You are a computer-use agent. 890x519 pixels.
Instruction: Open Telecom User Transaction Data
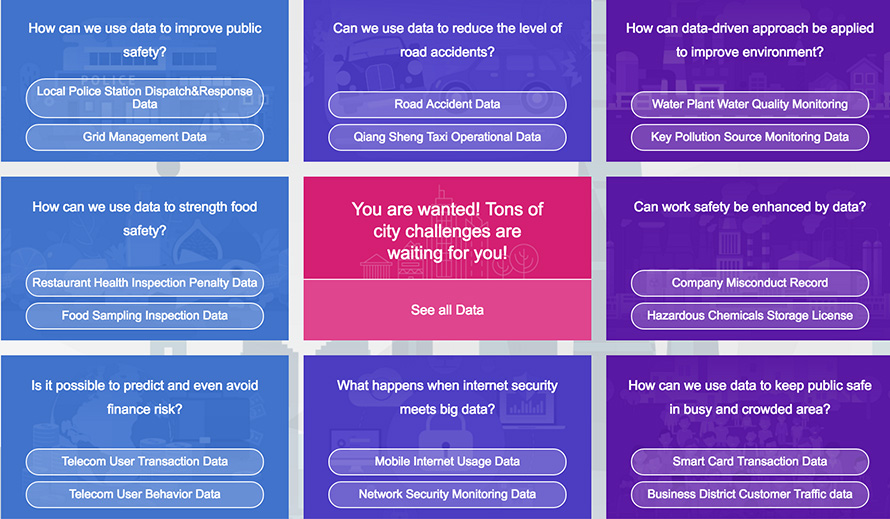point(145,462)
